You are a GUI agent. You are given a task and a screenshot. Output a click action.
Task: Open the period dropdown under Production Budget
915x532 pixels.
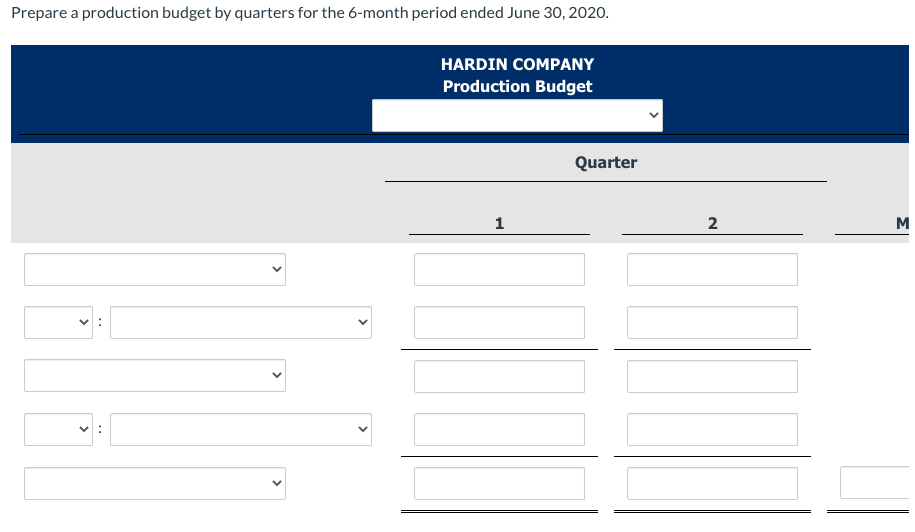pos(517,115)
